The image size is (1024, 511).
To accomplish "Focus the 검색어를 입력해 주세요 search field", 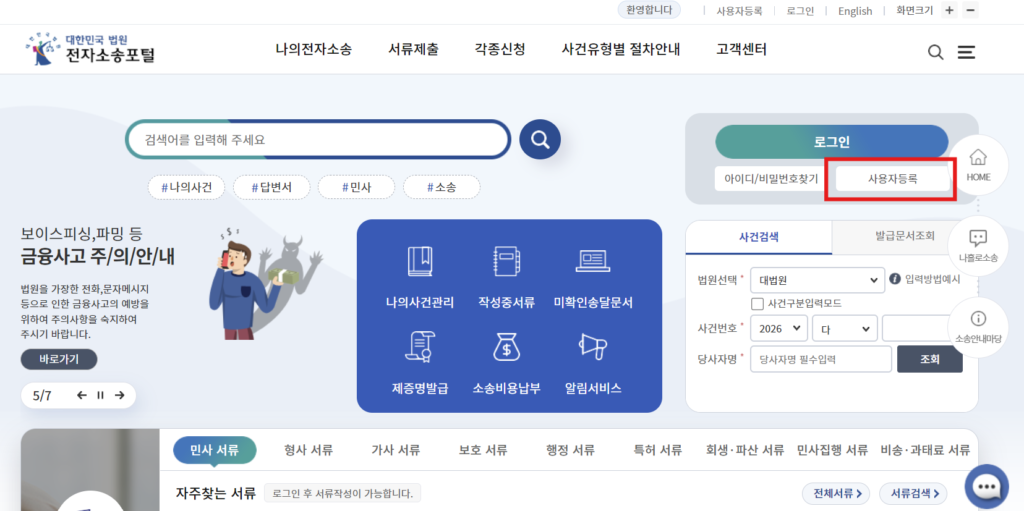I will tap(318, 140).
